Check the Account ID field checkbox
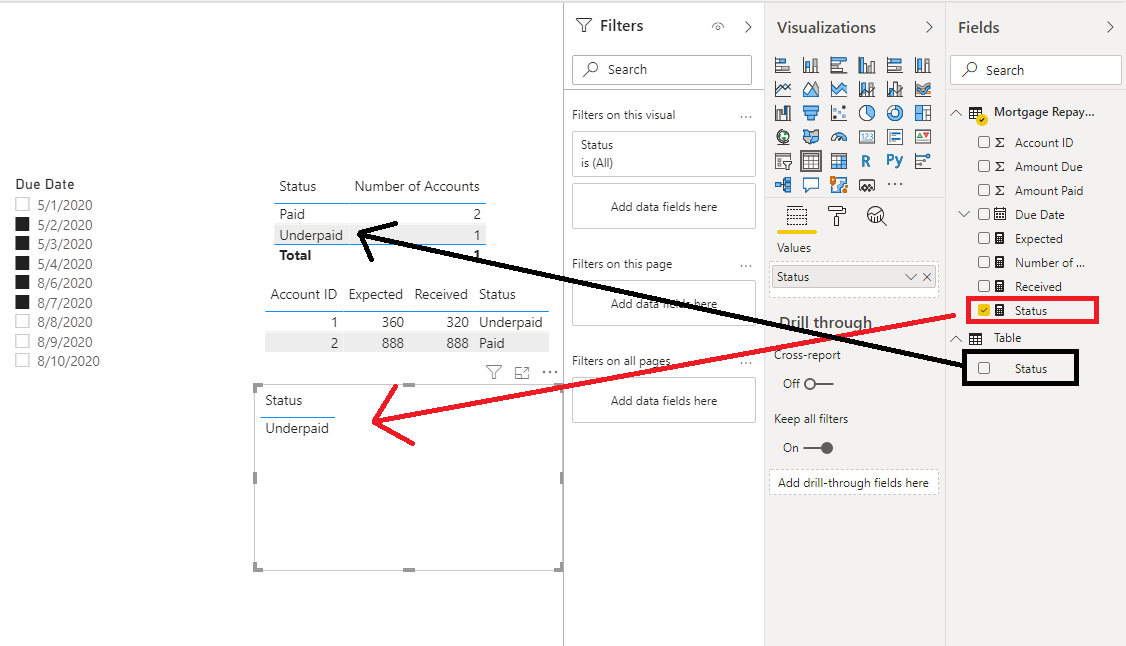This screenshot has height=646, width=1126. tap(984, 142)
